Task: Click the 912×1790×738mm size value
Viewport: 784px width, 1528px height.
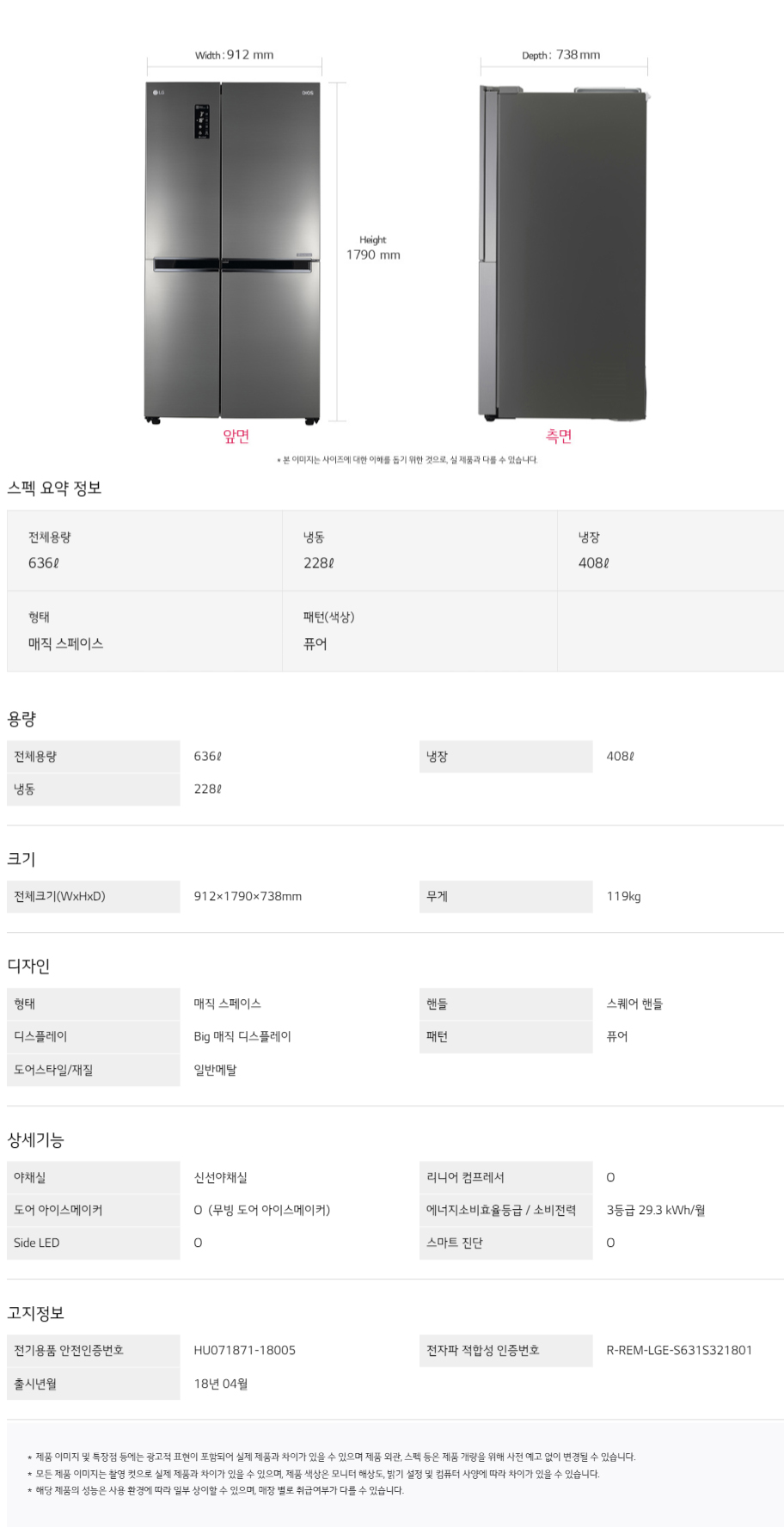Action: pyautogui.click(x=248, y=896)
